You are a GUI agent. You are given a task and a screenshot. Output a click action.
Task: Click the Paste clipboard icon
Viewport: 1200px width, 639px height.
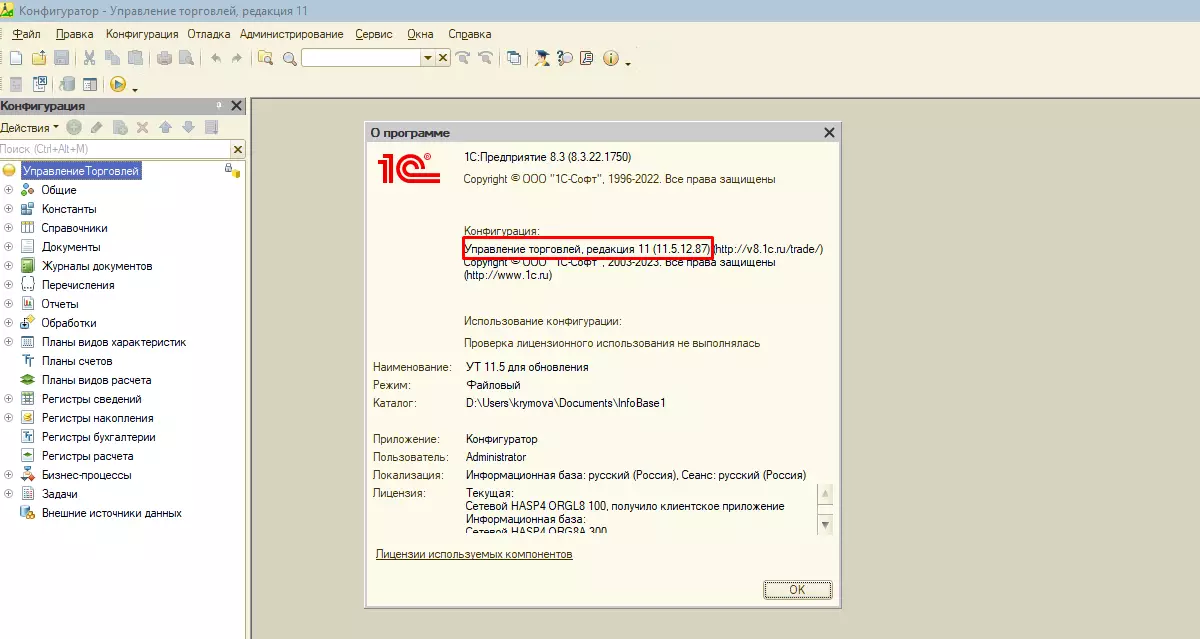pos(135,58)
